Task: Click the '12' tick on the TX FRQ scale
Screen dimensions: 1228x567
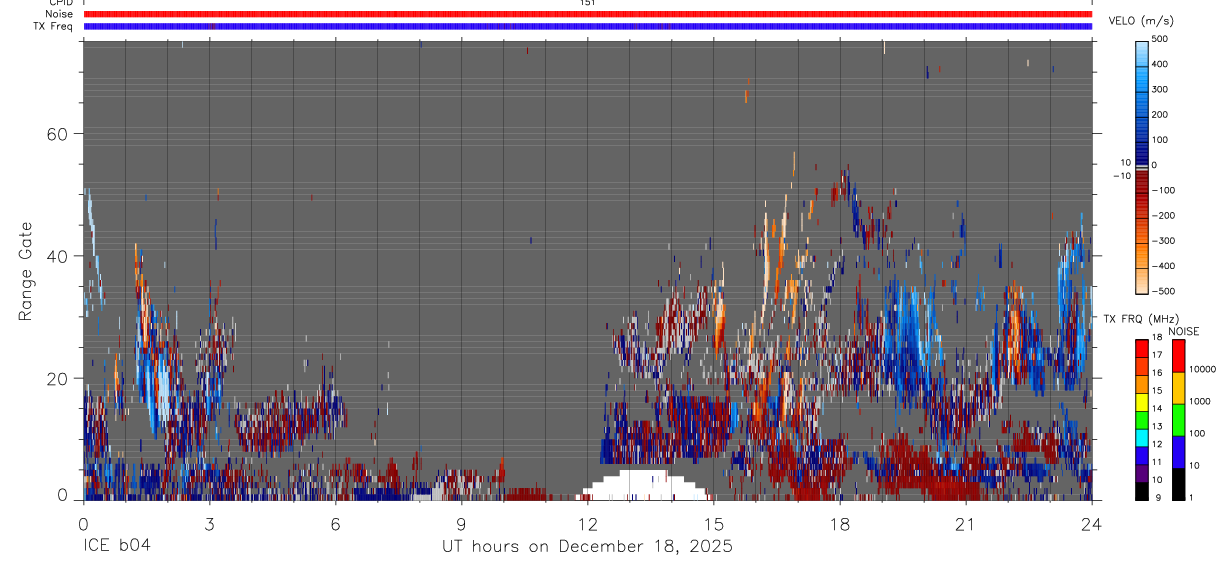Action: pyautogui.click(x=1157, y=445)
